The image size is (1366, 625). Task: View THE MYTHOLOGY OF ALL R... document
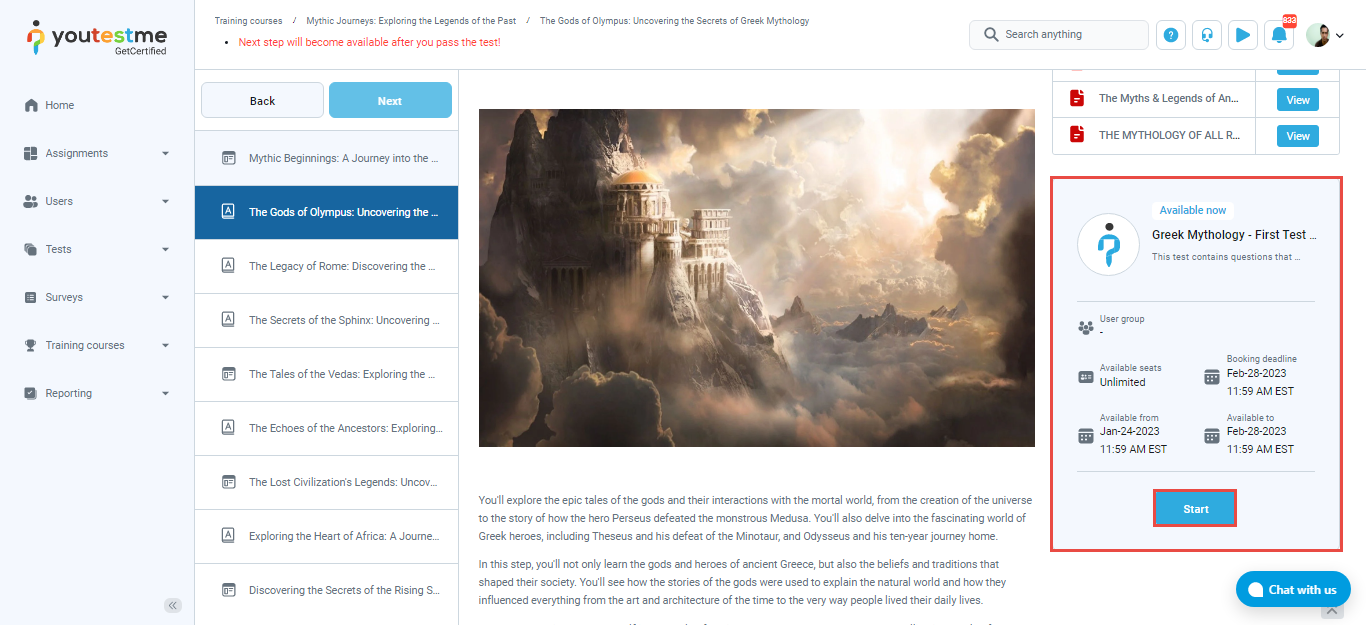click(1298, 136)
